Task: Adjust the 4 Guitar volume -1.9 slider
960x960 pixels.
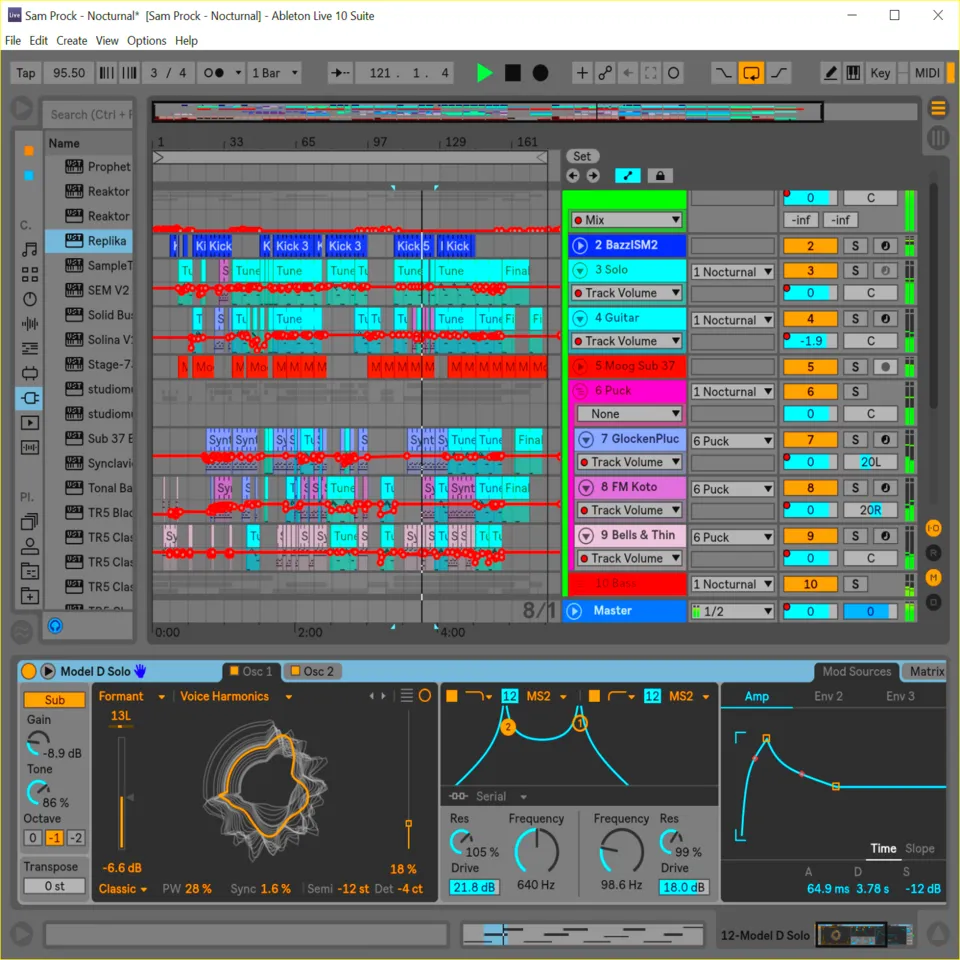Action: (x=810, y=341)
